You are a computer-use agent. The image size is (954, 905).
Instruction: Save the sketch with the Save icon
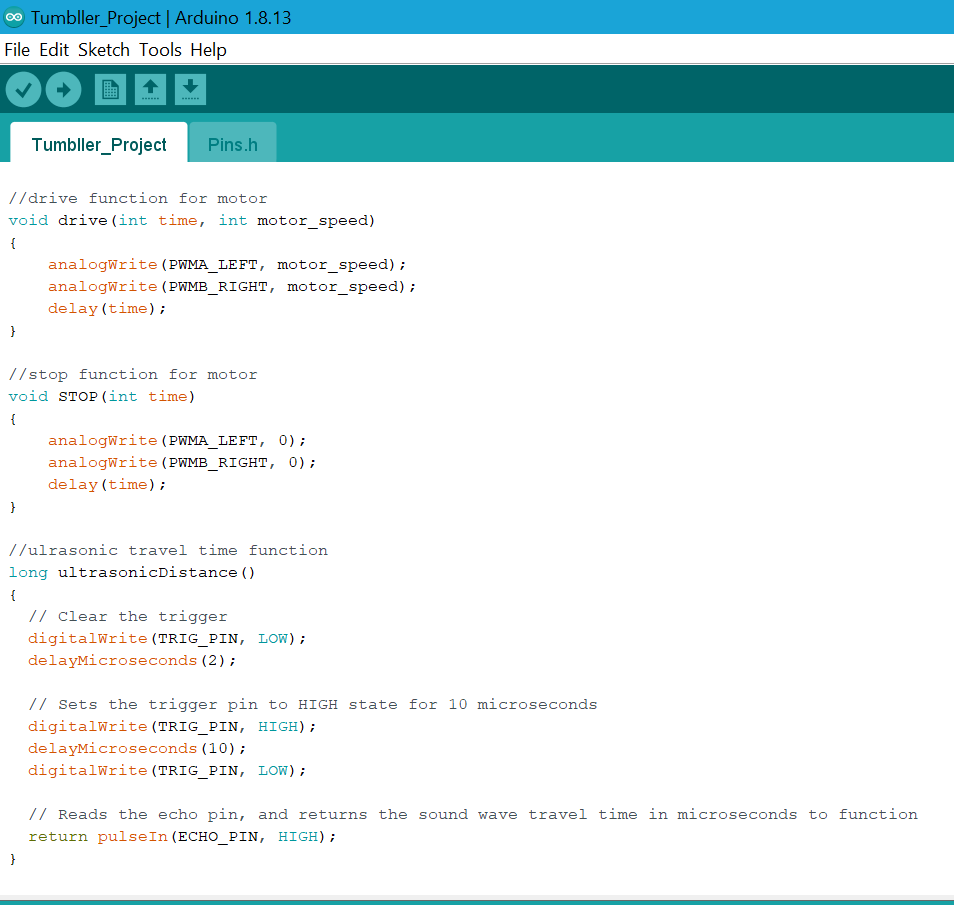(x=190, y=89)
